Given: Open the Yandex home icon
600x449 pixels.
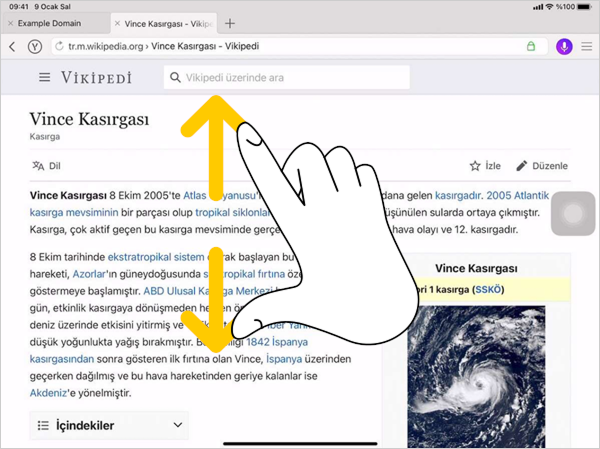Looking at the screenshot, I should click(34, 46).
